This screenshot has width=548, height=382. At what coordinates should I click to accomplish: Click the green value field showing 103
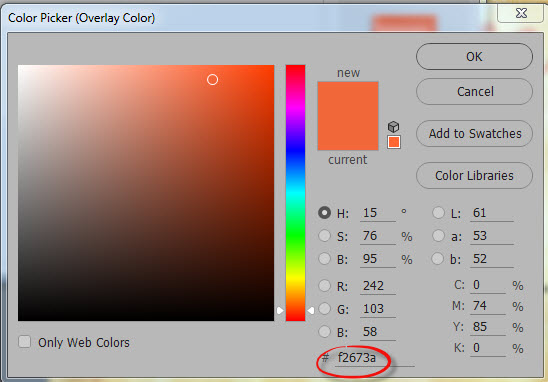pos(377,309)
